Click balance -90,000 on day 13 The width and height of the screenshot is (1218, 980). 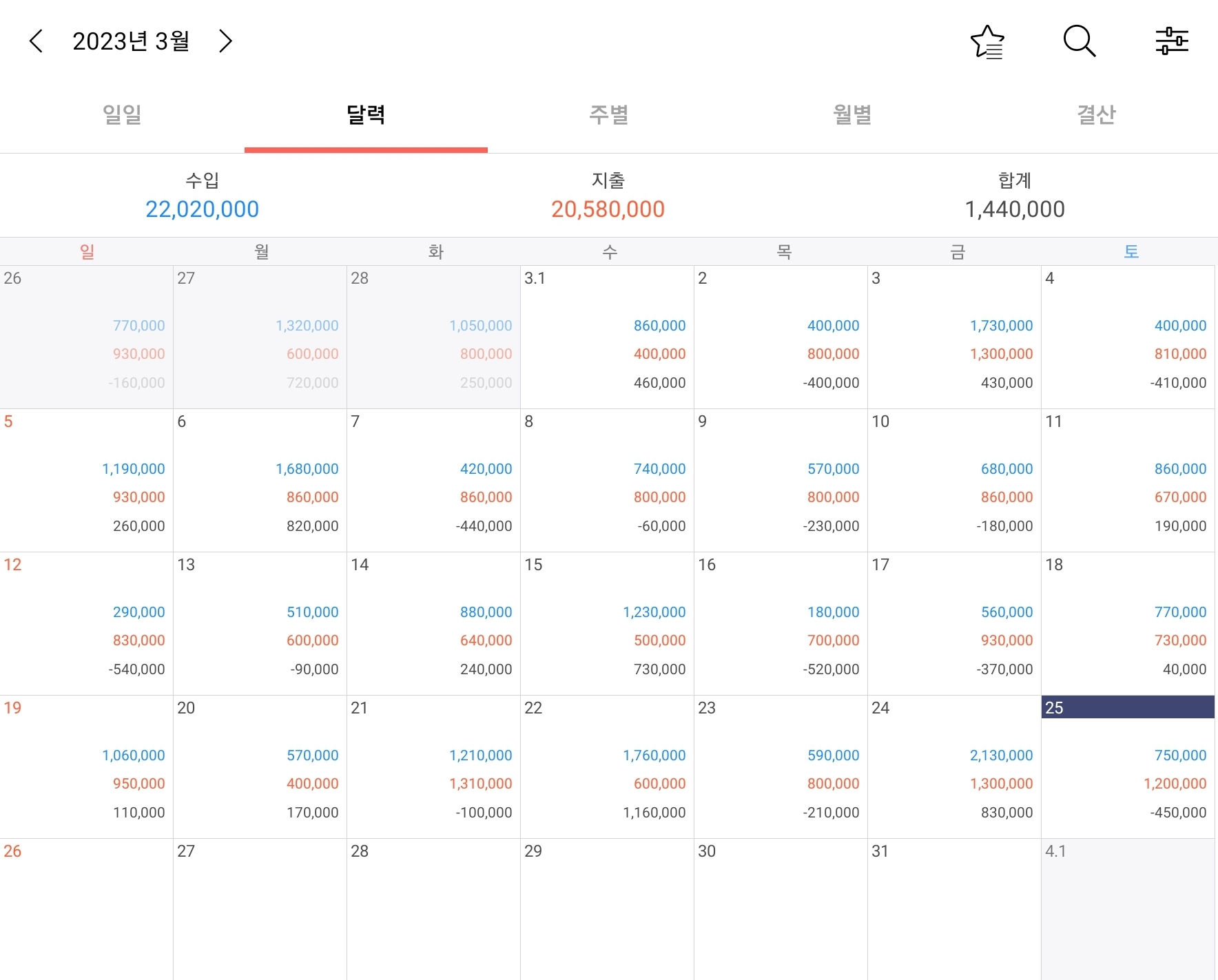coord(315,669)
